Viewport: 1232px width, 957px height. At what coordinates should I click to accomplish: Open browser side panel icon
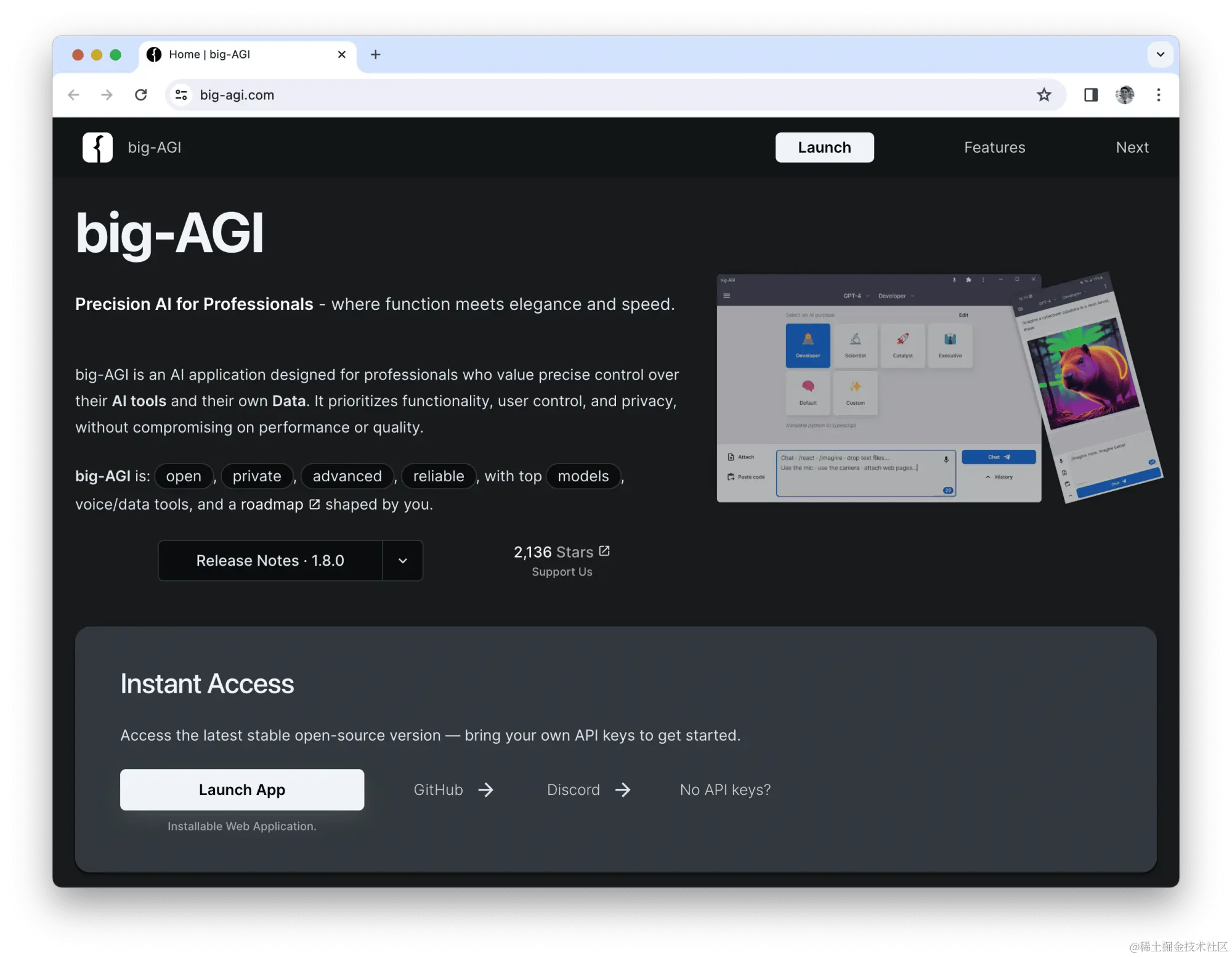point(1090,95)
